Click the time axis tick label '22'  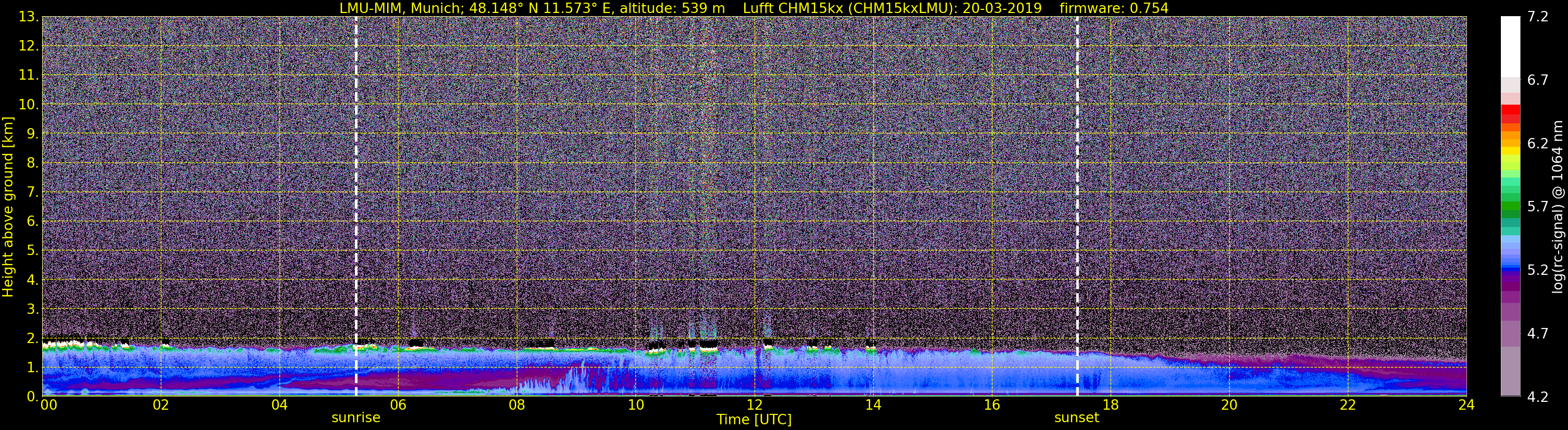tap(1348, 405)
